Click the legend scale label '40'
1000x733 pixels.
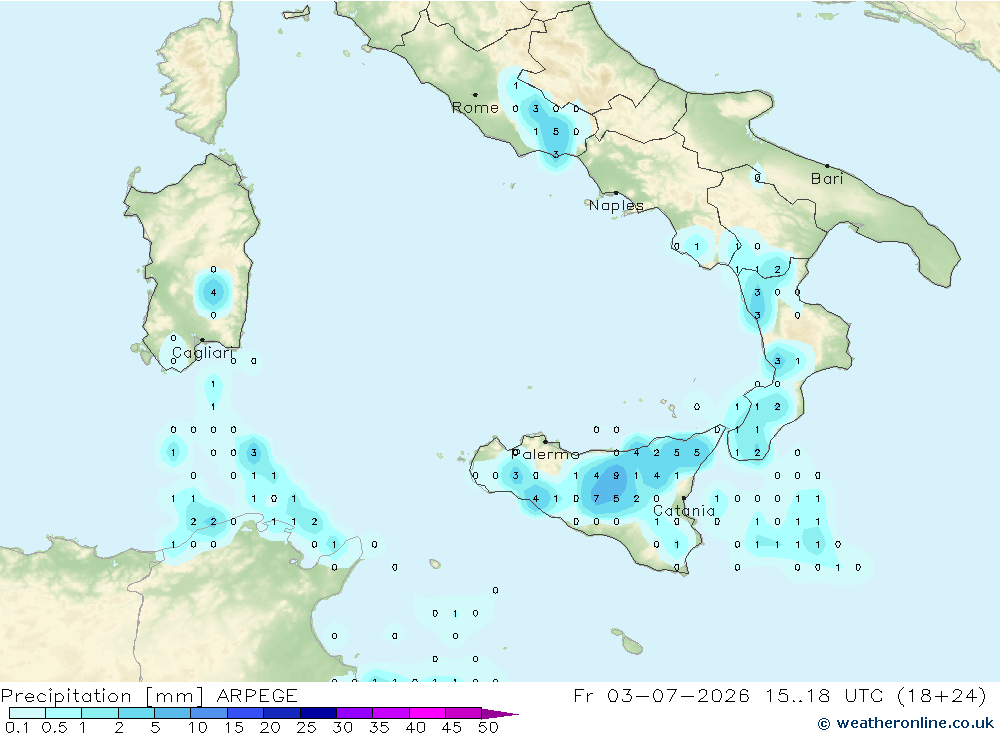coord(415,727)
